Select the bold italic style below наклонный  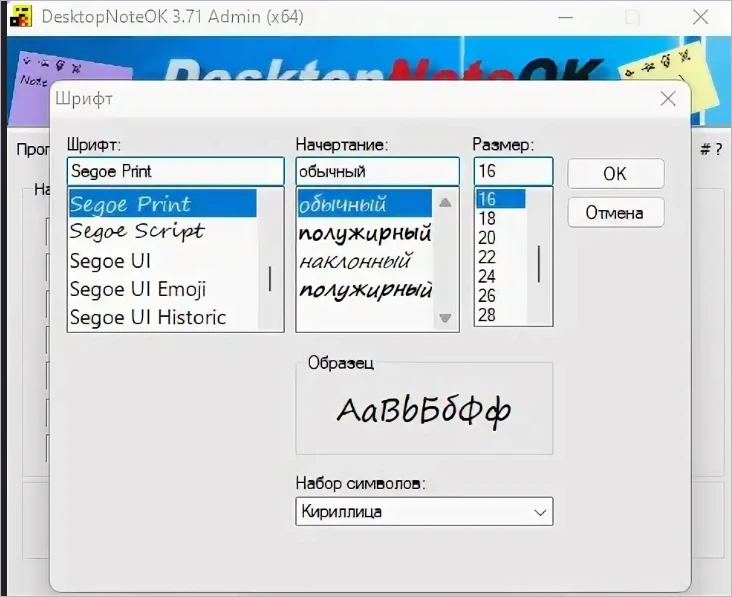point(365,289)
